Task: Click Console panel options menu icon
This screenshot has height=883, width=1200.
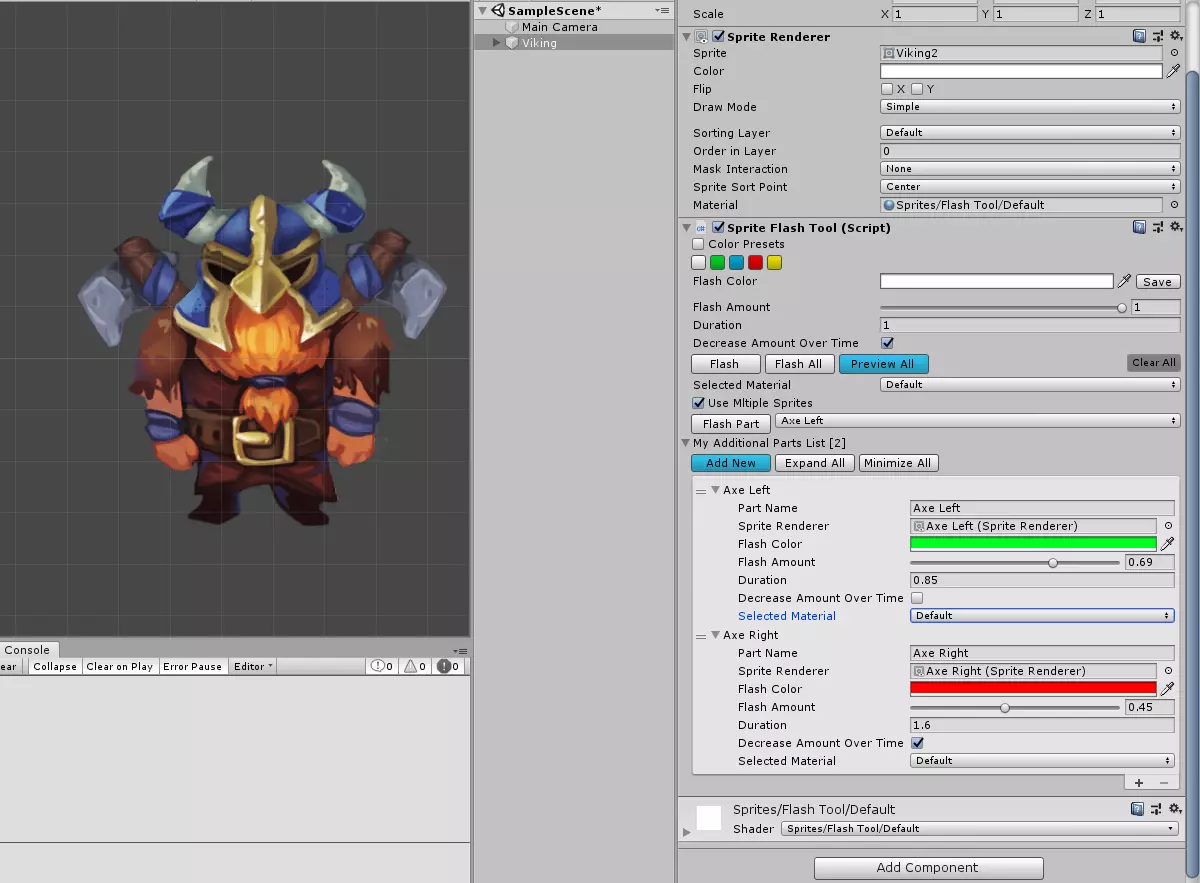Action: [460, 650]
